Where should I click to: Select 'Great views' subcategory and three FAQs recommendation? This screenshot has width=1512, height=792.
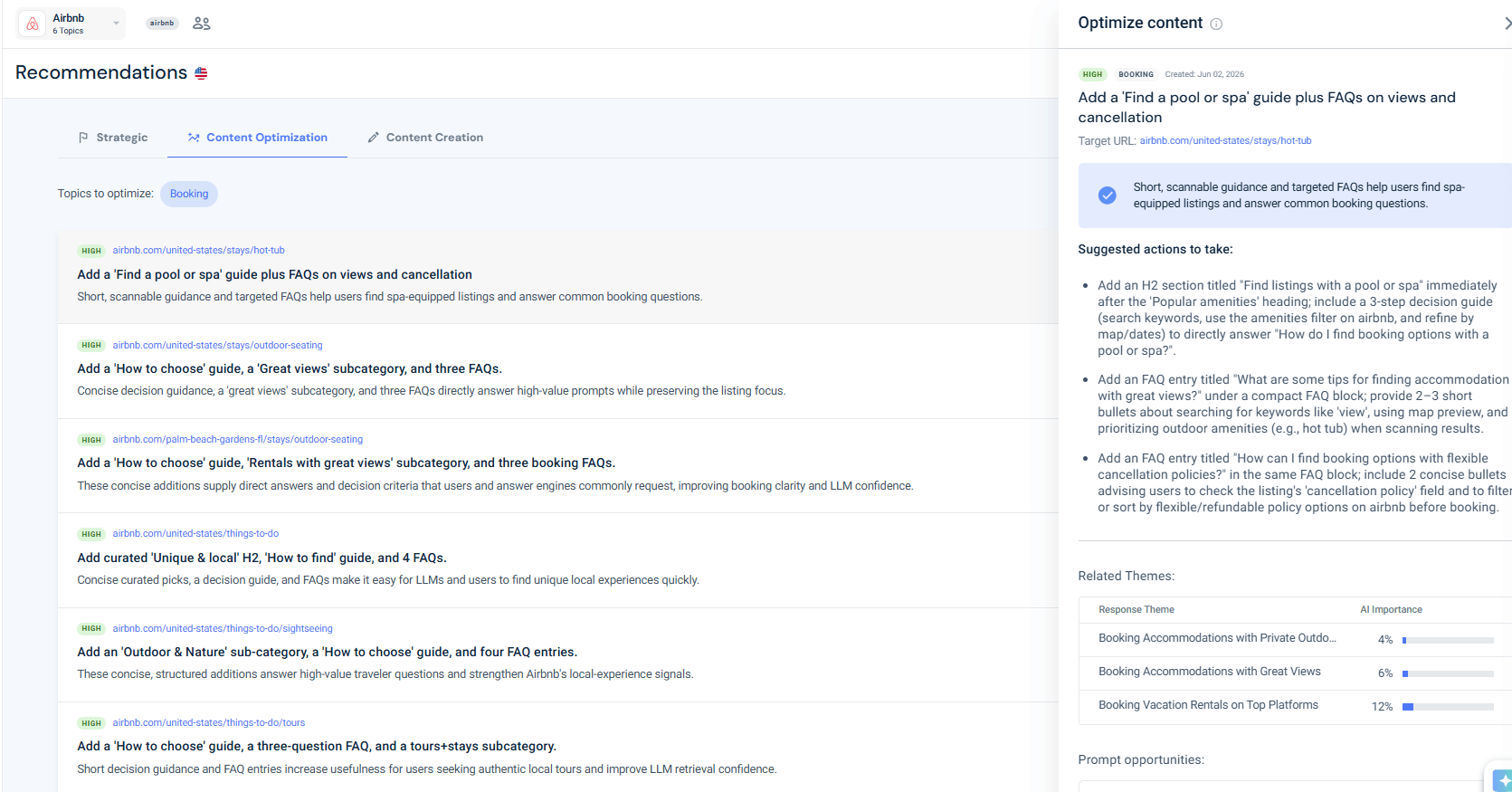pos(290,368)
